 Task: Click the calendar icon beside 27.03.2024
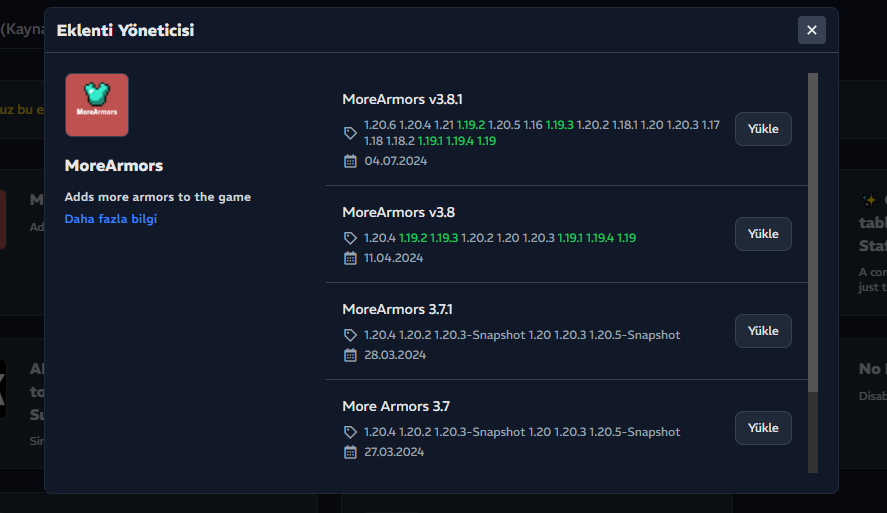click(350, 452)
